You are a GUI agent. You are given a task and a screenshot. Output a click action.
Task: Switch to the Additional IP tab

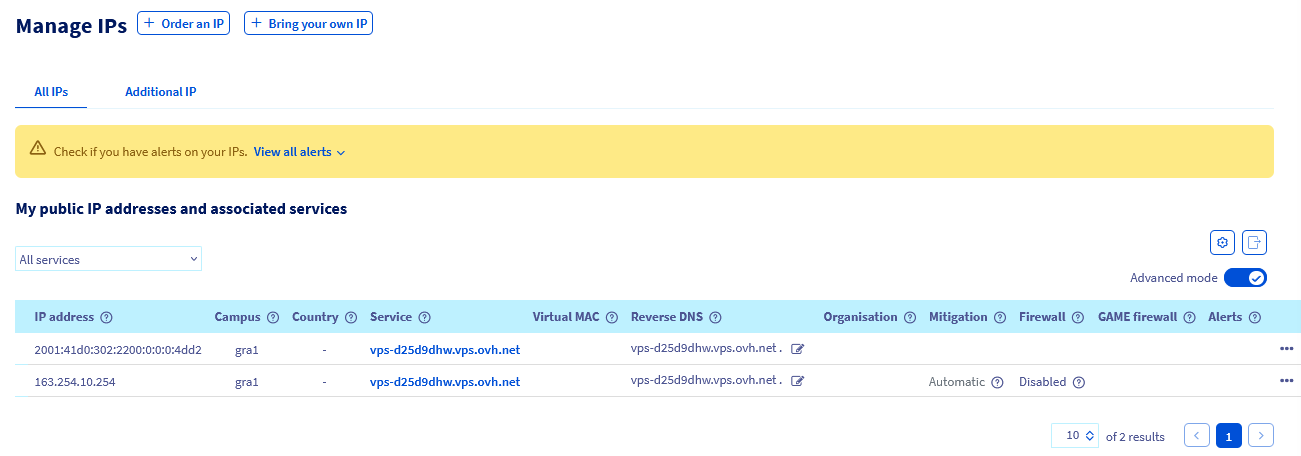160,92
